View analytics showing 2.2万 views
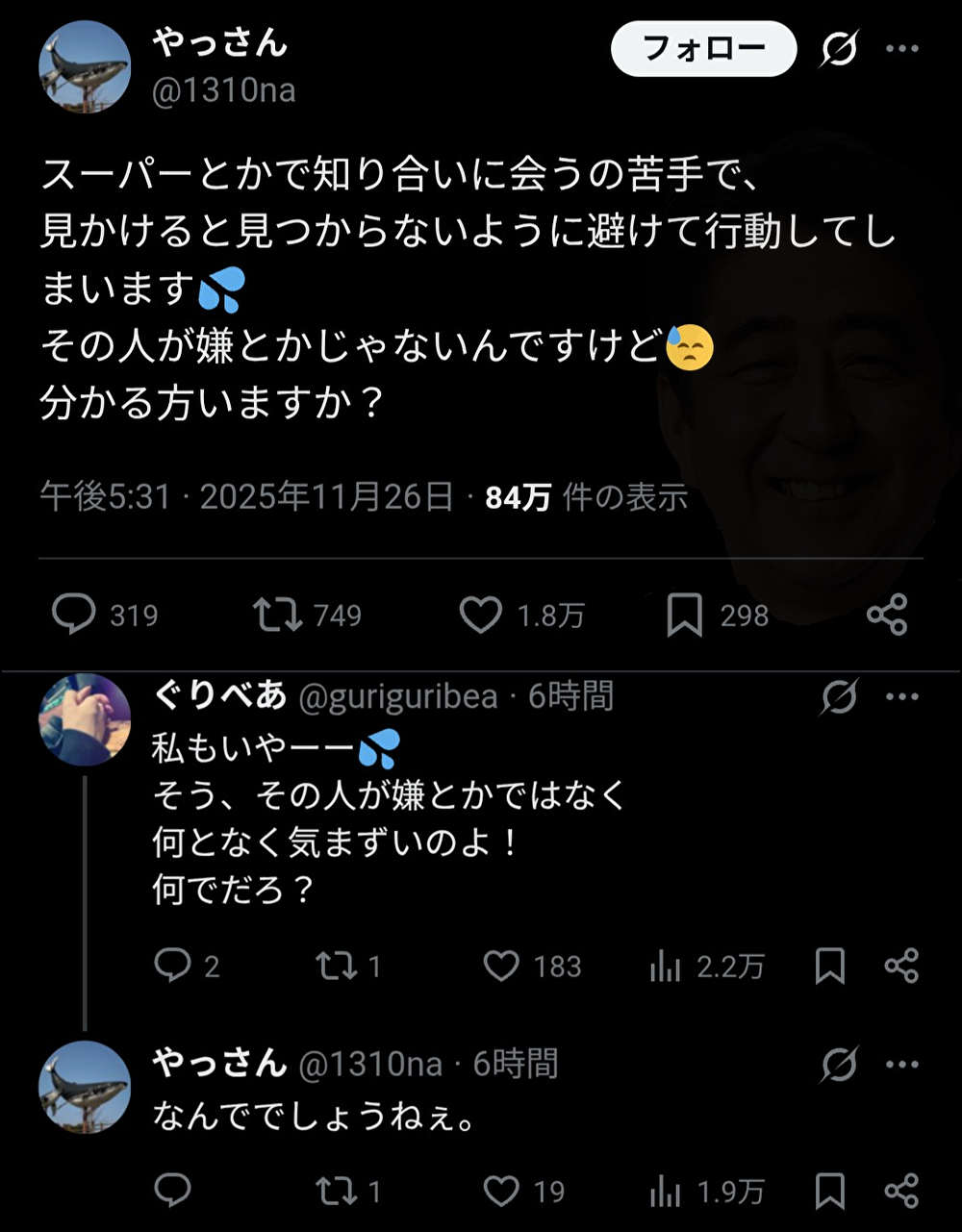The height and width of the screenshot is (1232, 962). tap(665, 966)
